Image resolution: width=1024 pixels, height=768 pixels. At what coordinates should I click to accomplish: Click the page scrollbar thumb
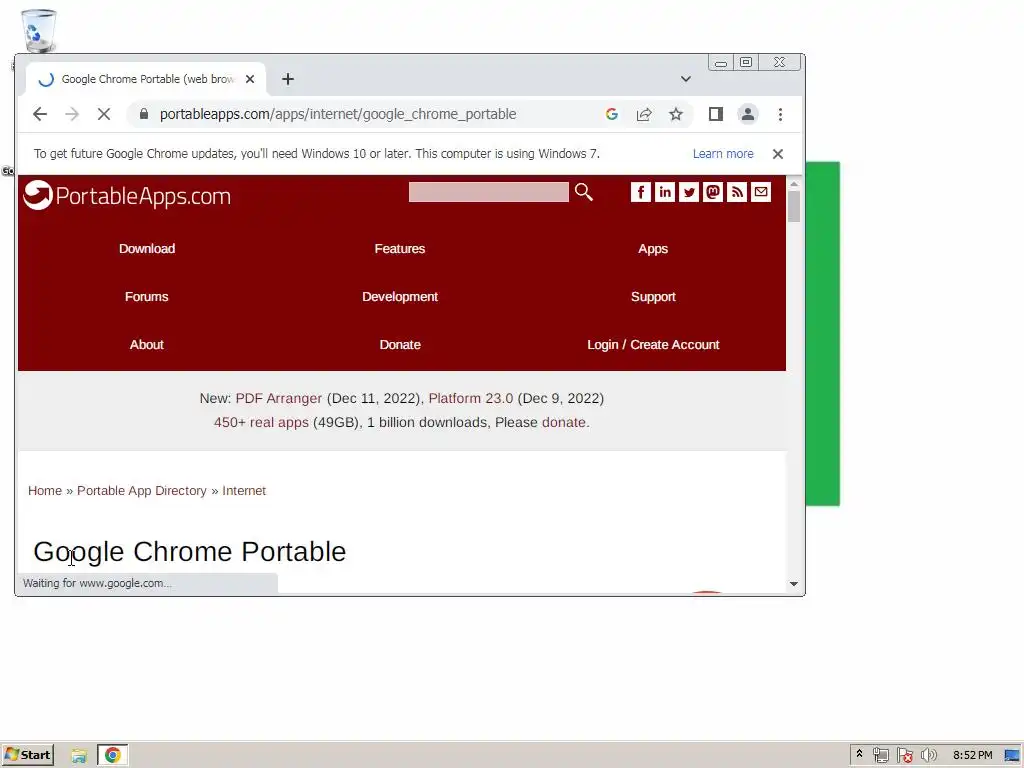pyautogui.click(x=794, y=208)
